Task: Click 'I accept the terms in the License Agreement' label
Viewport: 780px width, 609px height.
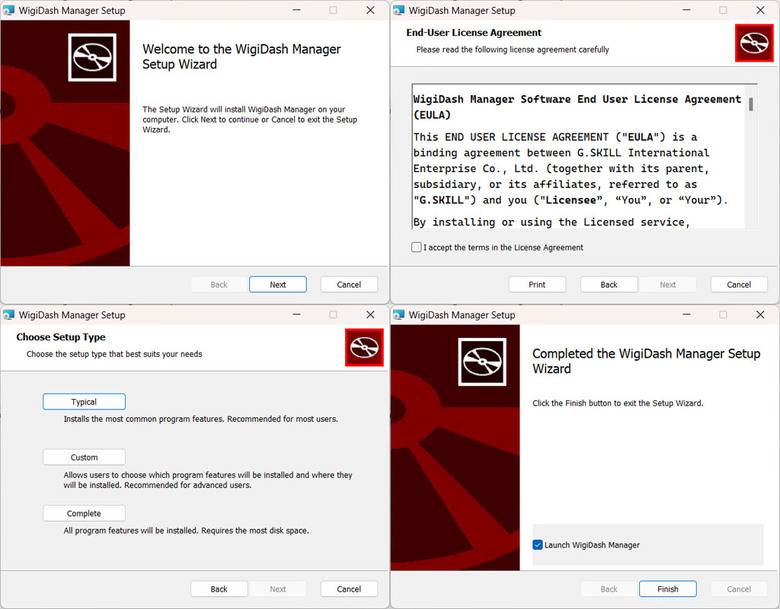Action: [x=503, y=247]
